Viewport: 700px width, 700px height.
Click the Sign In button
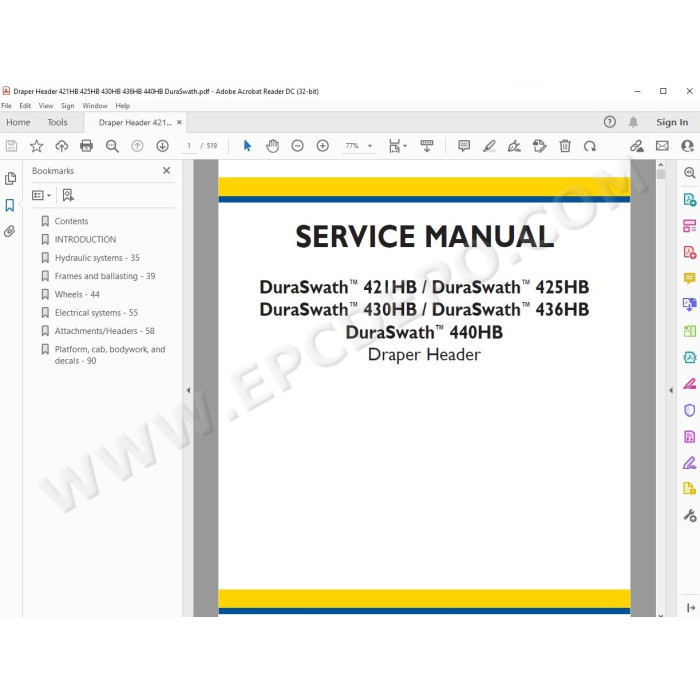click(672, 122)
